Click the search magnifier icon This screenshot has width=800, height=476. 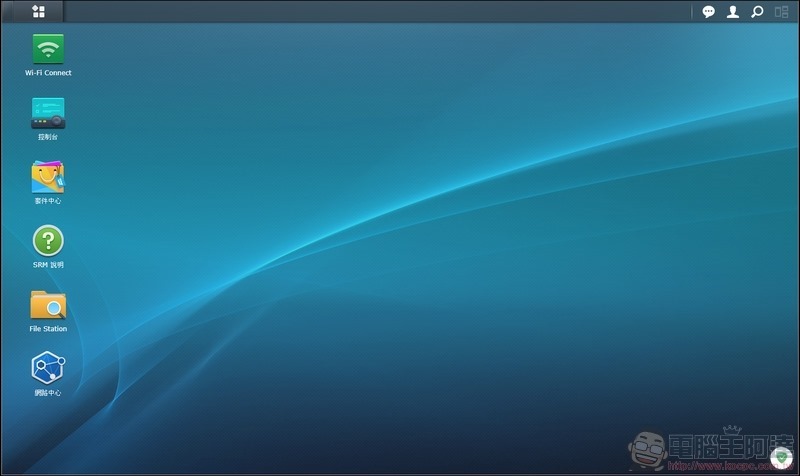757,12
